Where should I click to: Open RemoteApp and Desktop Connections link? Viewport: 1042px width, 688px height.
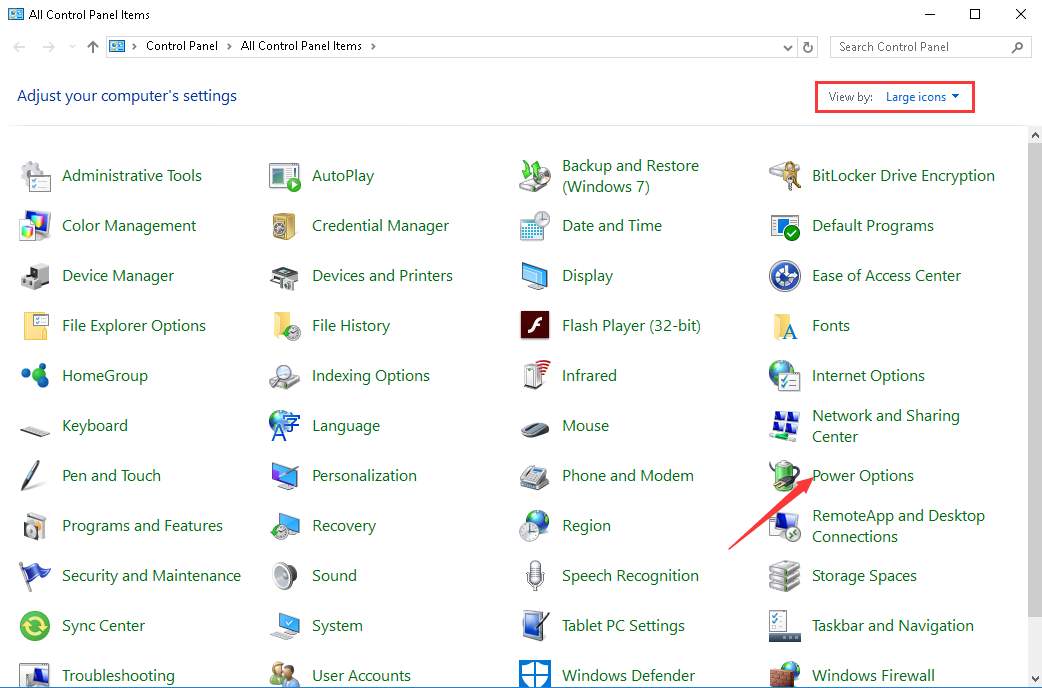(898, 526)
